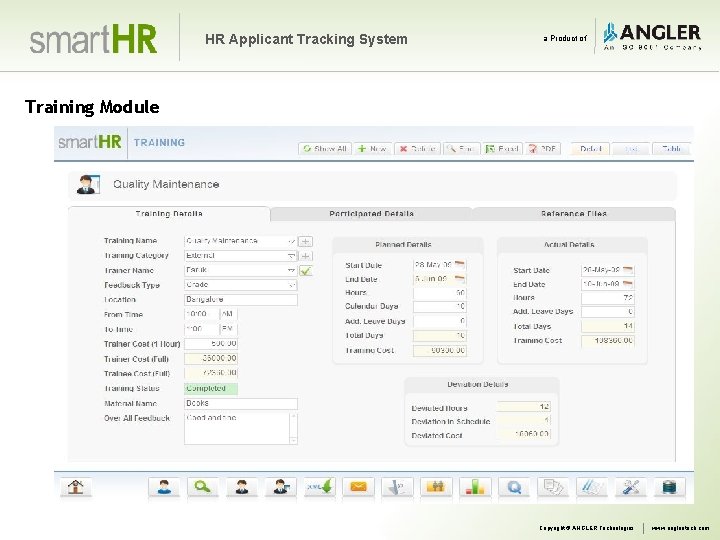The image size is (720, 540).
Task: Switch to Participated Details tab
Action: pyautogui.click(x=371, y=214)
